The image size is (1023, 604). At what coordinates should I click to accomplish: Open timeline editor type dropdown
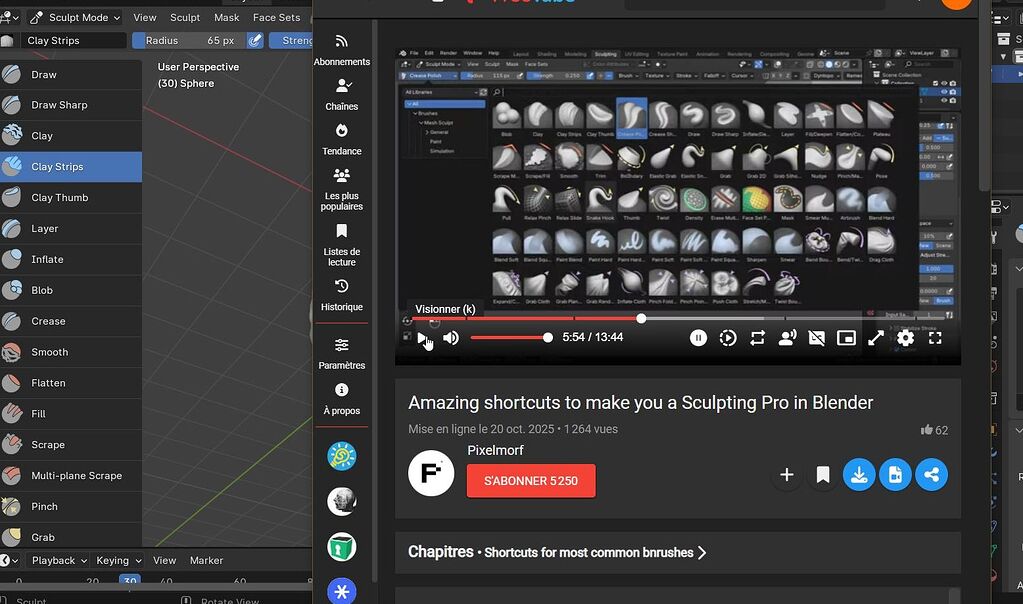(x=10, y=560)
